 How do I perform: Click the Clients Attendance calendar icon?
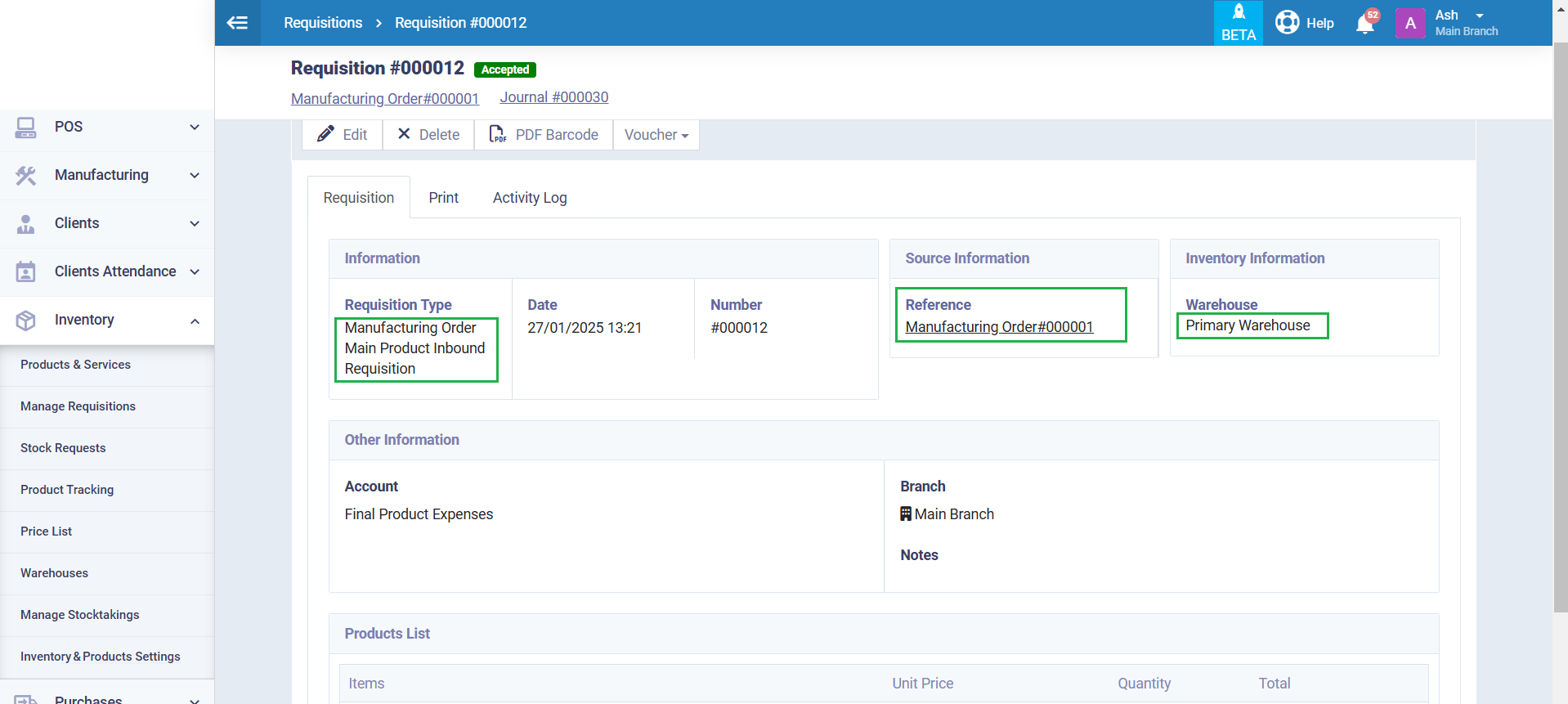click(25, 271)
